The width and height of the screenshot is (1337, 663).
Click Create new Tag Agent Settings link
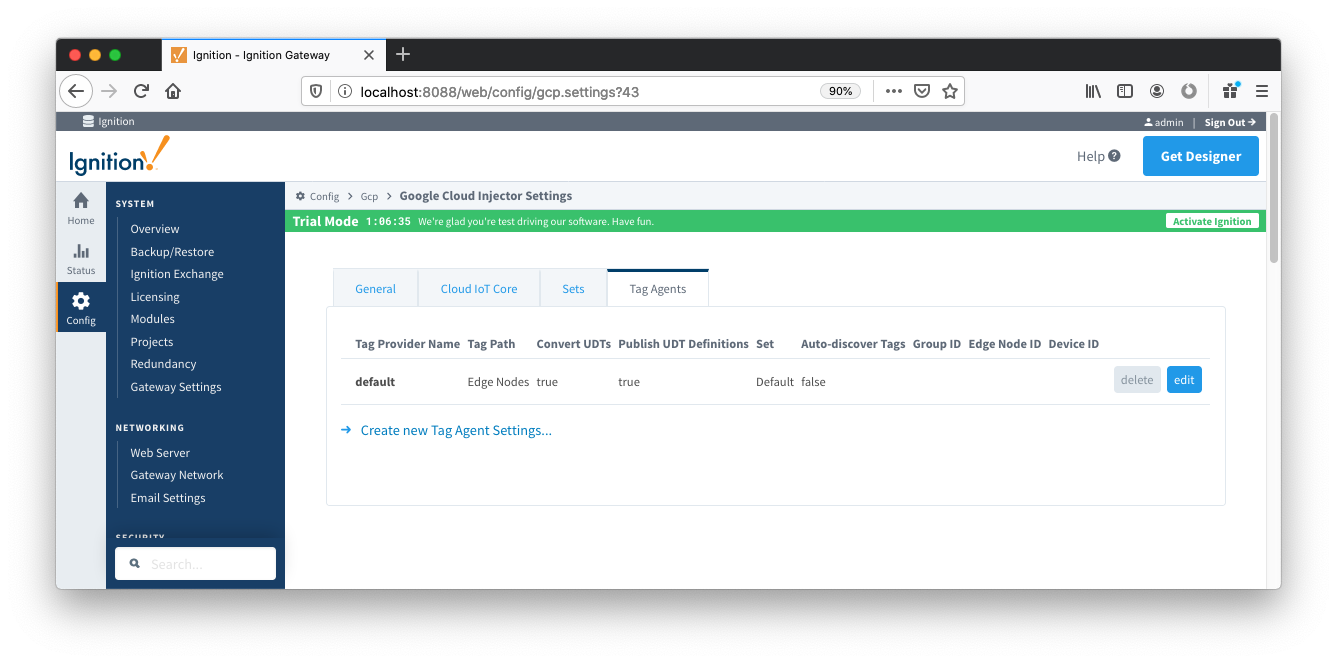coord(456,431)
